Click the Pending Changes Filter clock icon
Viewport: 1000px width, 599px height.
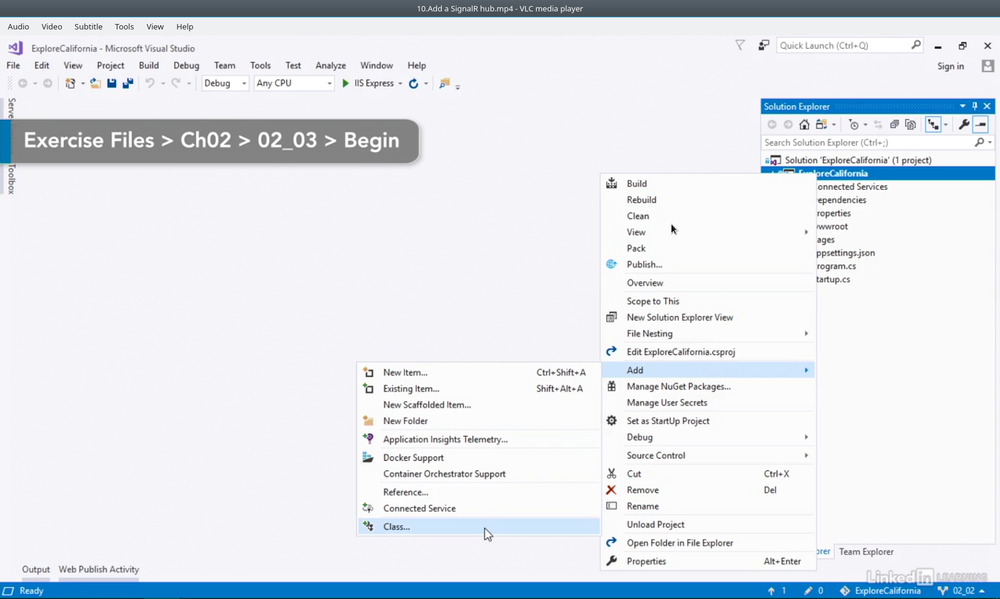tap(854, 124)
